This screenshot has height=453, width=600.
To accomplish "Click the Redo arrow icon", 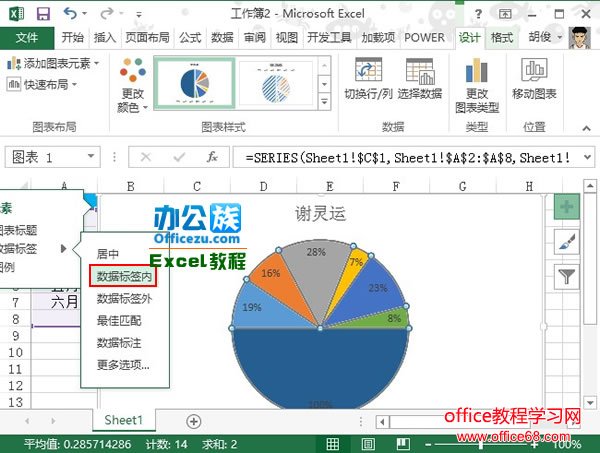I will [x=106, y=14].
